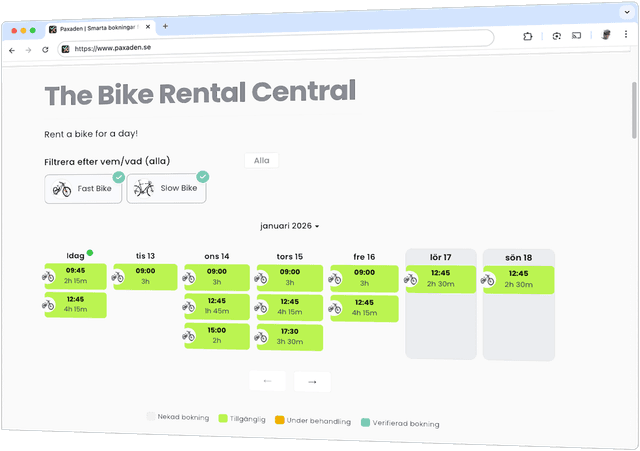Viewport: 640px width, 451px height.
Task: Toggle the Slow Bike filter
Action: click(x=166, y=188)
